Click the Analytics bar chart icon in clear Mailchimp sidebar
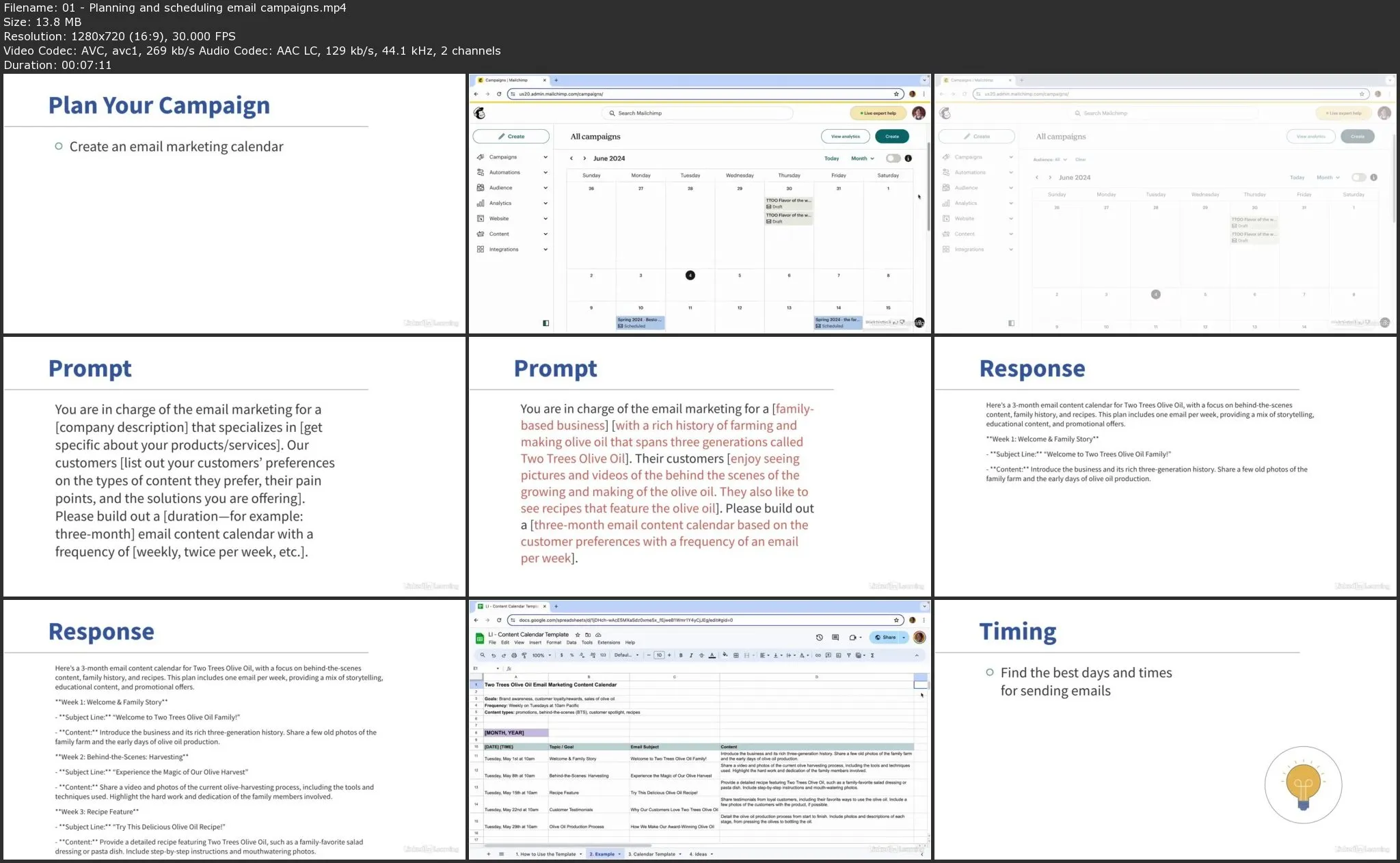Screen dimensions: 1400x863 coord(481,203)
